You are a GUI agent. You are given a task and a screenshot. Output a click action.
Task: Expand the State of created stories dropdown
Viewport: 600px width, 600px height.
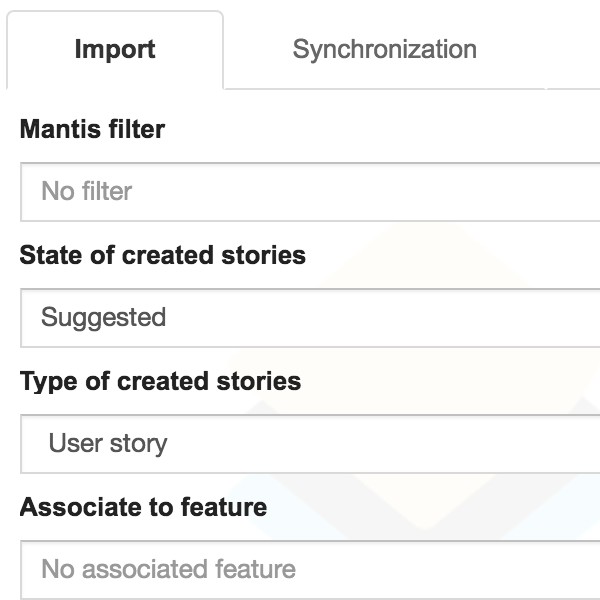point(310,318)
